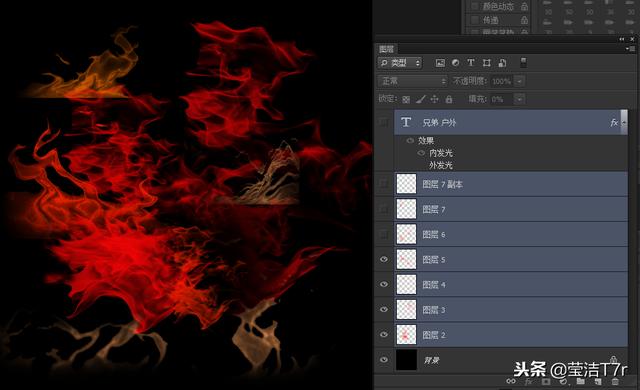The height and width of the screenshot is (390, 640).
Task: Click lock position move icon
Action: click(x=435, y=99)
